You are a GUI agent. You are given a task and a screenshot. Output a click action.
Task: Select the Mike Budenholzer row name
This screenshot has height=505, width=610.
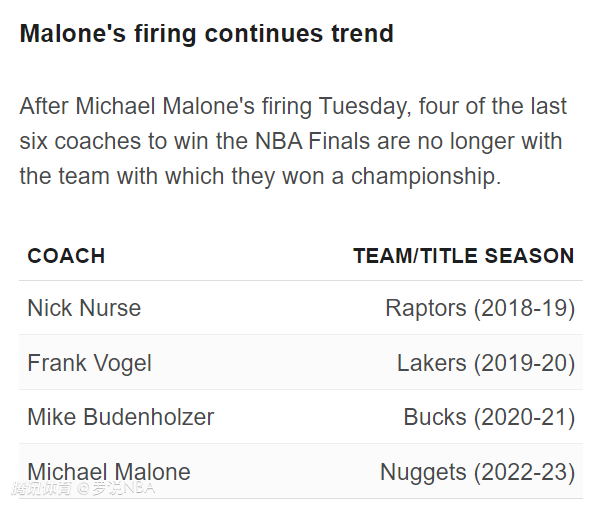(x=121, y=417)
